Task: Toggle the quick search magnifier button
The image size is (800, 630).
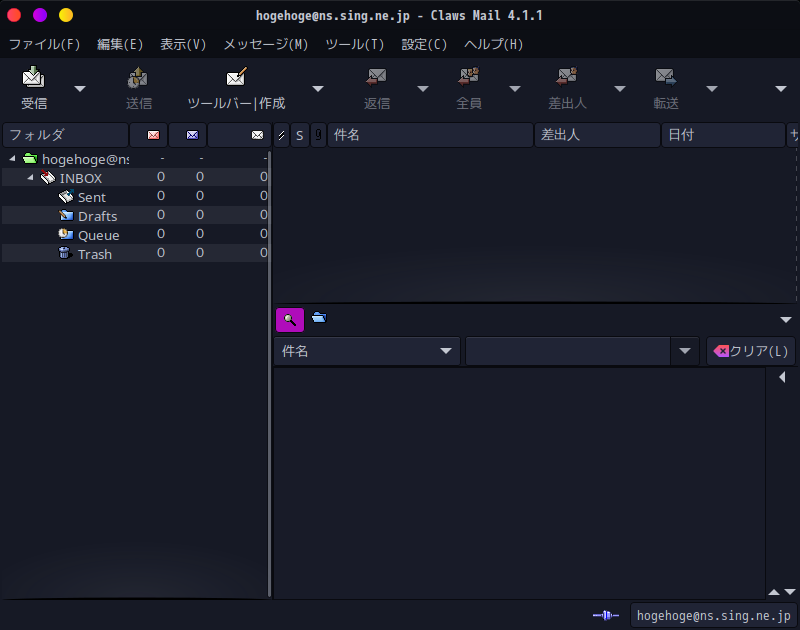Action: pos(290,320)
